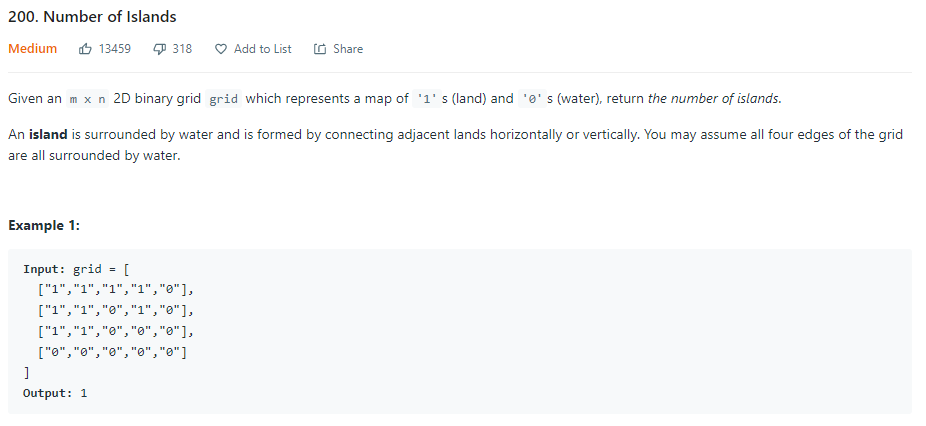This screenshot has width=926, height=426.
Task: Click the 'Output: 1' line
Action: [55, 393]
